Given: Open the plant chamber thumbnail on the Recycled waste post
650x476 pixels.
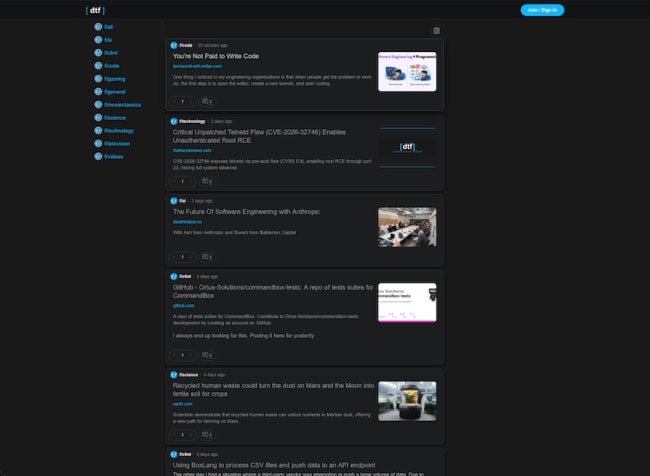Looking at the screenshot, I should (x=407, y=401).
